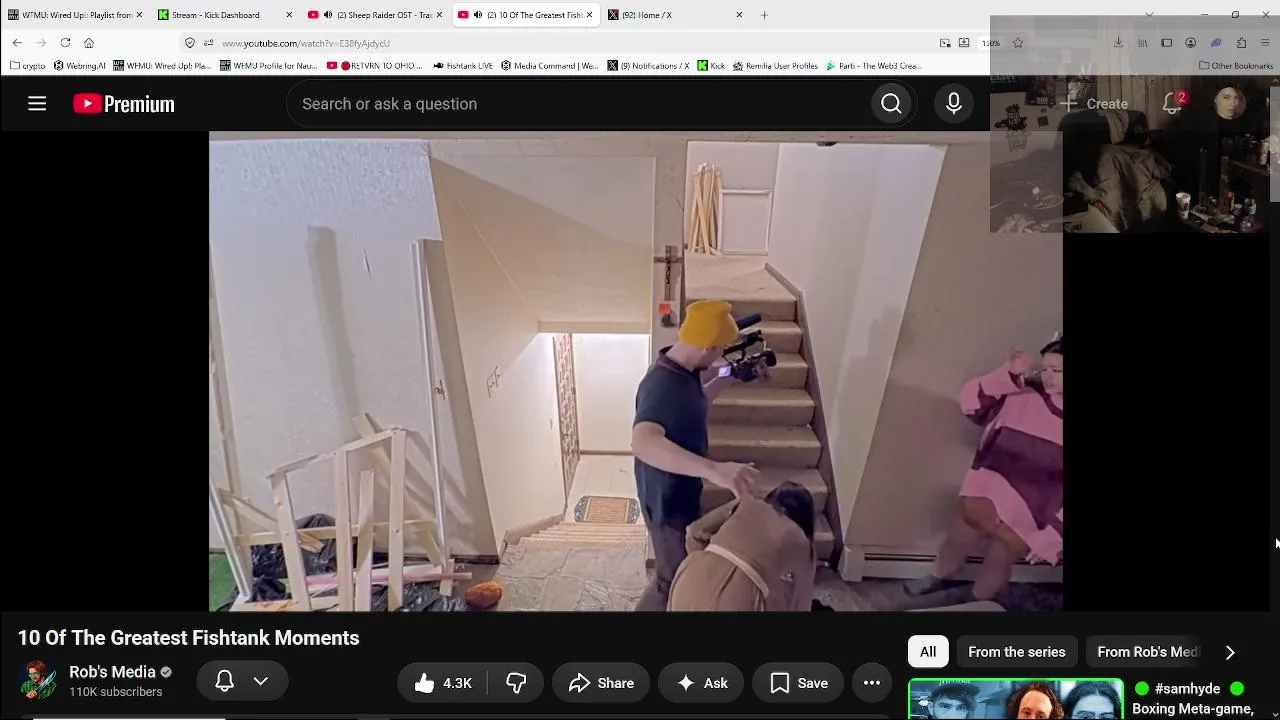Open the account avatar menu
1280x720 pixels.
[1229, 104]
